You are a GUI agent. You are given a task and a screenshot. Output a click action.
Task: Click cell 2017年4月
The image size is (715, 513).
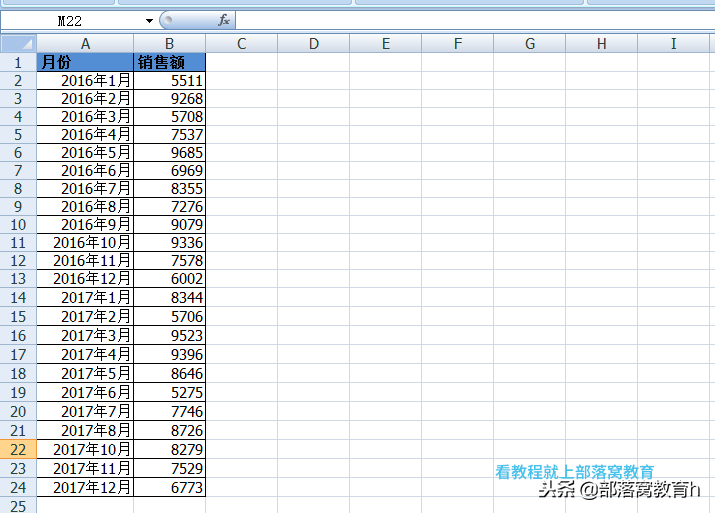tap(85, 354)
